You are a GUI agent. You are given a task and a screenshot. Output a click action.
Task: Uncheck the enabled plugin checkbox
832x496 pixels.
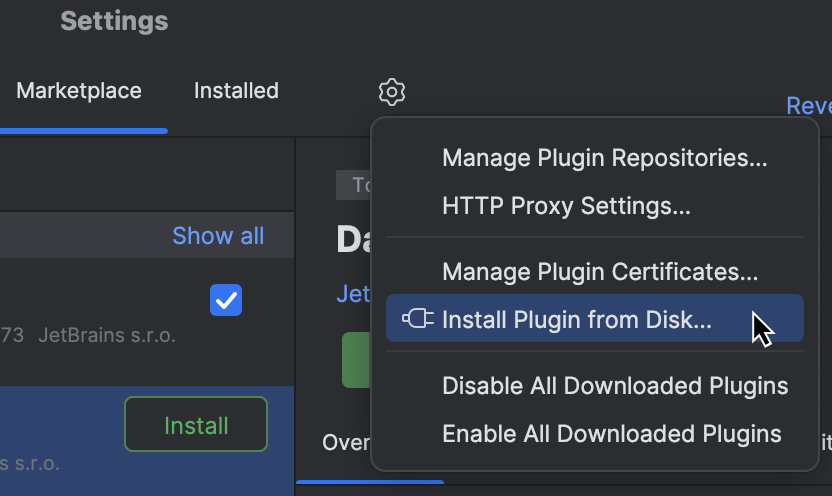click(226, 300)
